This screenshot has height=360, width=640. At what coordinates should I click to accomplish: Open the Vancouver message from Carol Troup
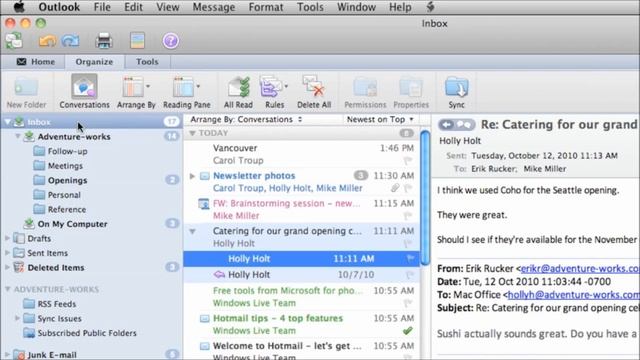click(x=301, y=154)
